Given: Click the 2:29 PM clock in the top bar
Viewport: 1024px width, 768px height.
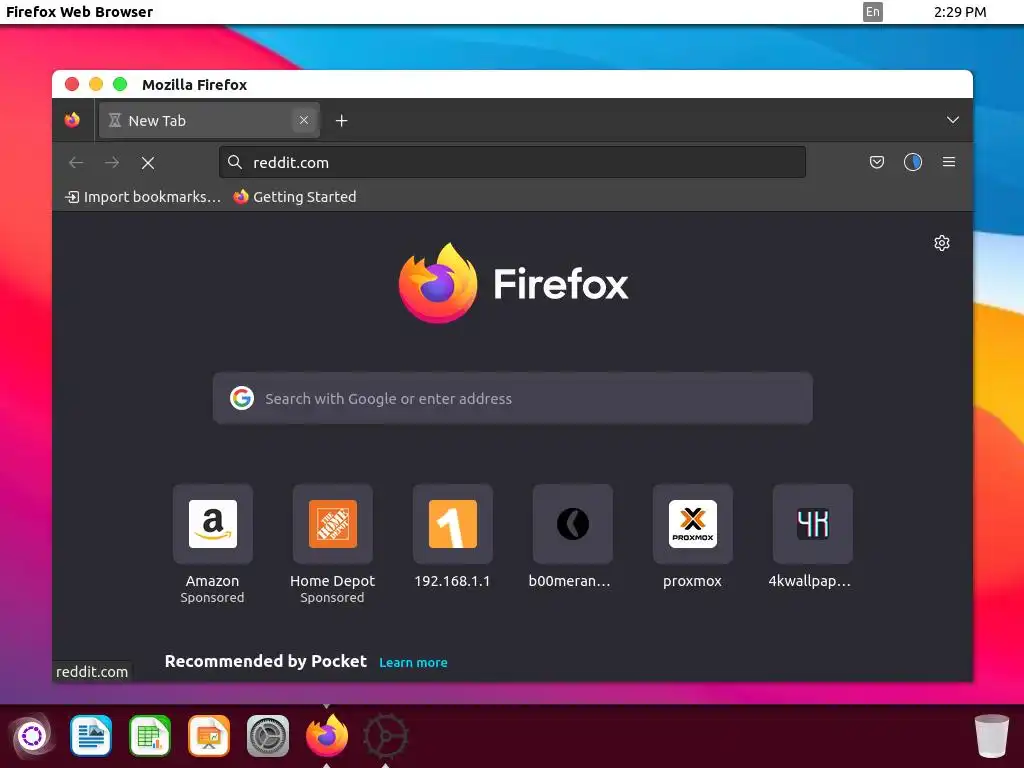Looking at the screenshot, I should pyautogui.click(x=959, y=12).
